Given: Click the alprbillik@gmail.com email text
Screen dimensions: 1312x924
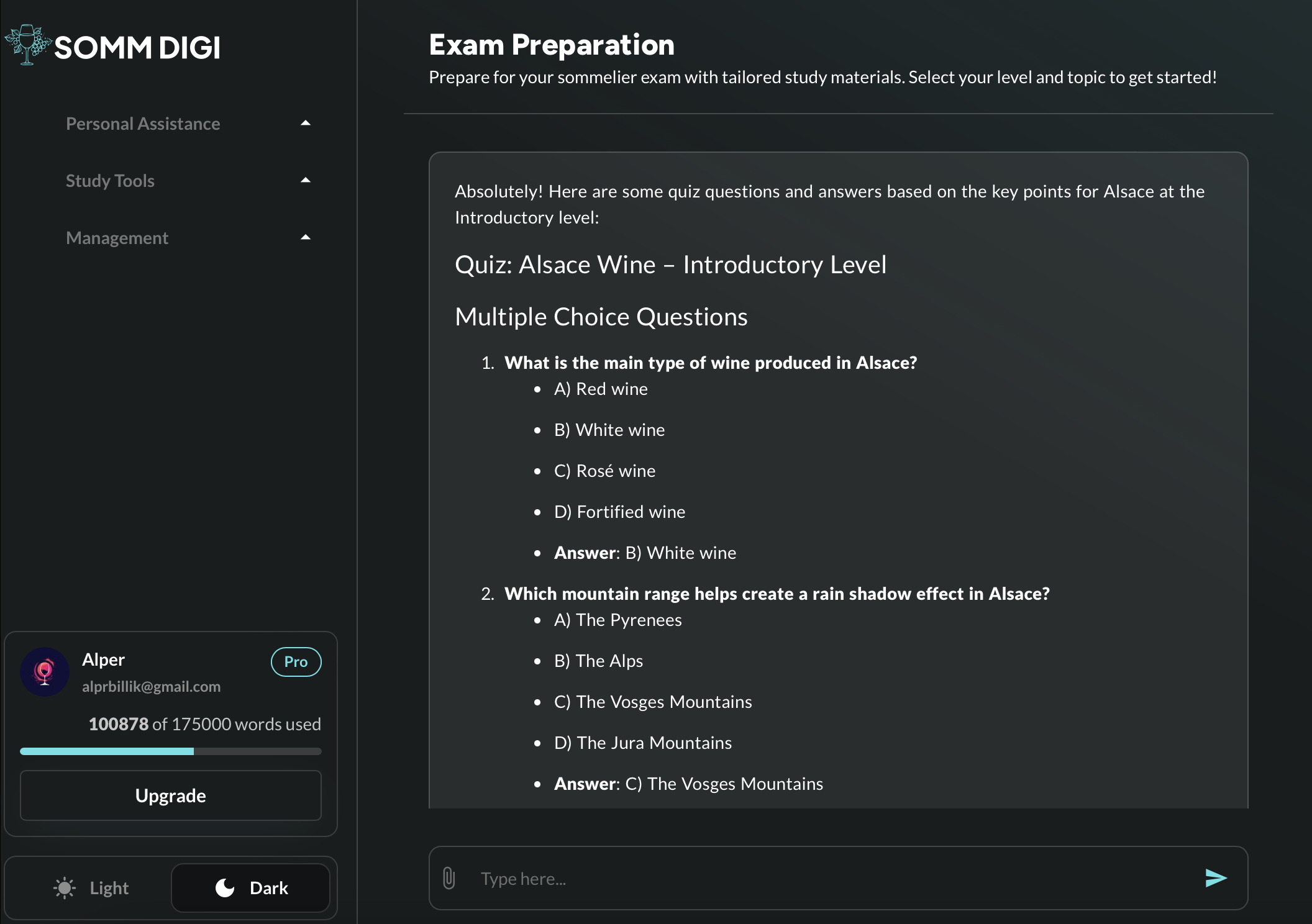Looking at the screenshot, I should pyautogui.click(x=151, y=687).
